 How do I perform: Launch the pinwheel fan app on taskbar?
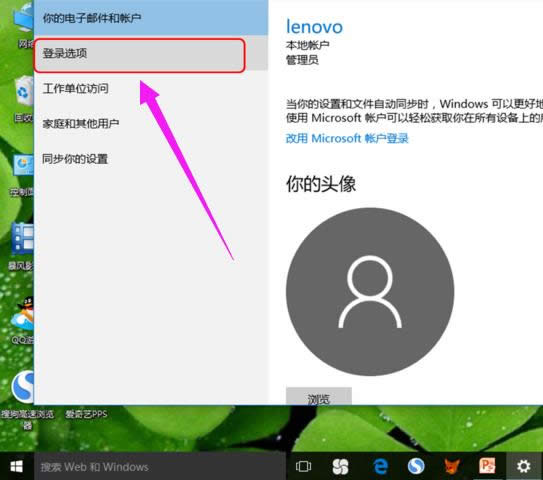click(x=340, y=466)
